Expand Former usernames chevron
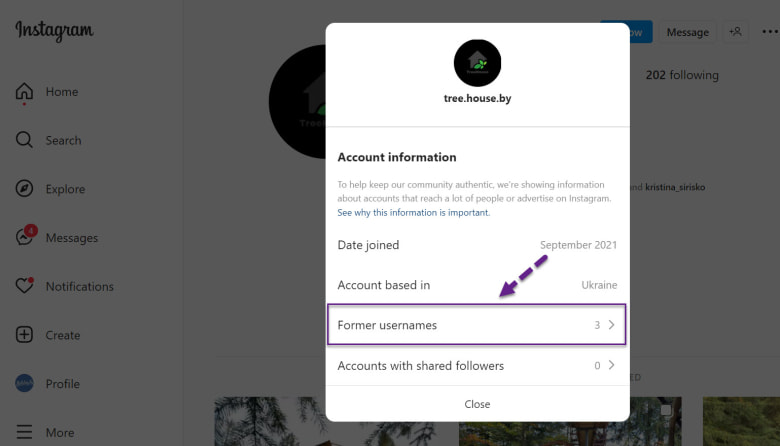780x446 pixels. coord(611,325)
